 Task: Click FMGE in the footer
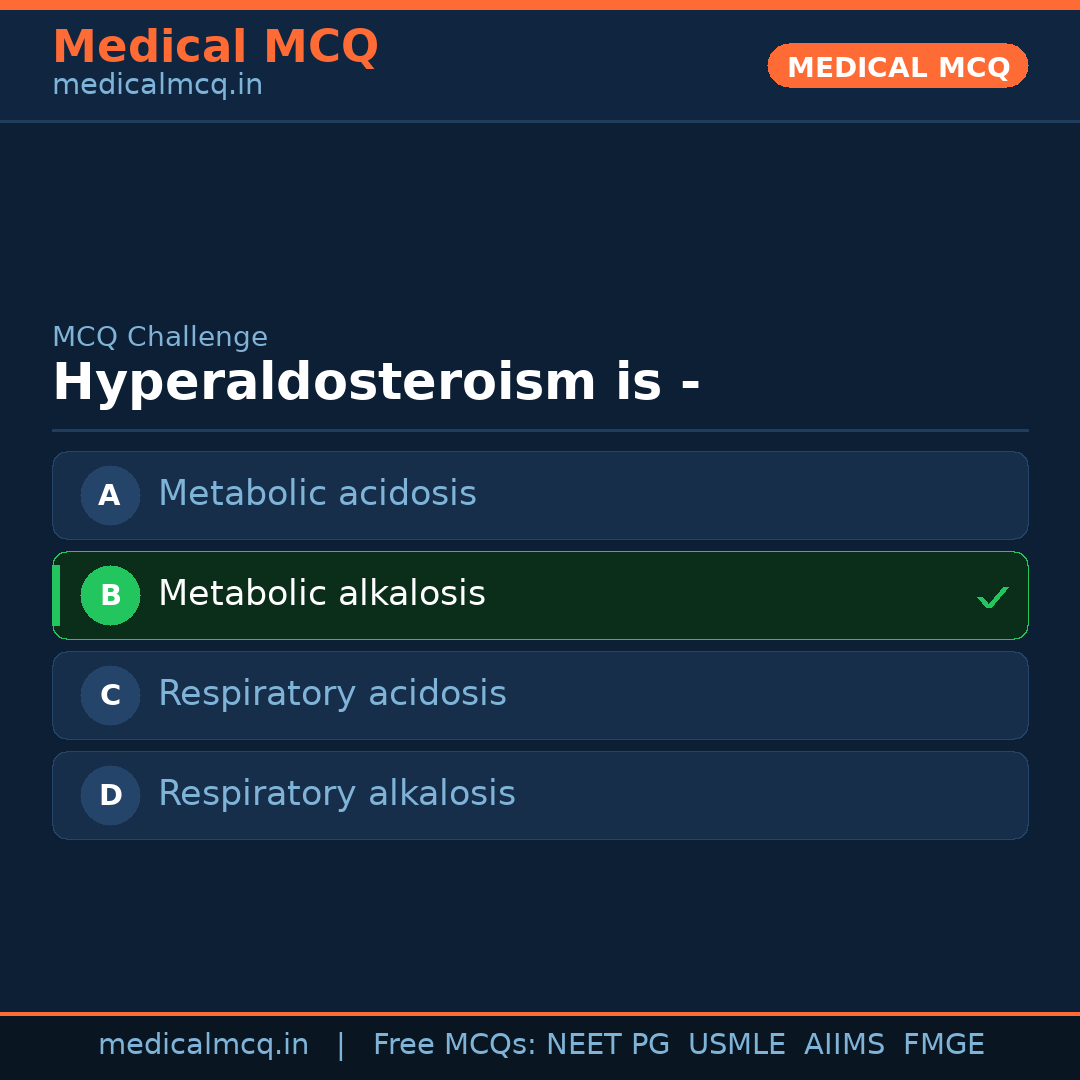click(x=943, y=1045)
